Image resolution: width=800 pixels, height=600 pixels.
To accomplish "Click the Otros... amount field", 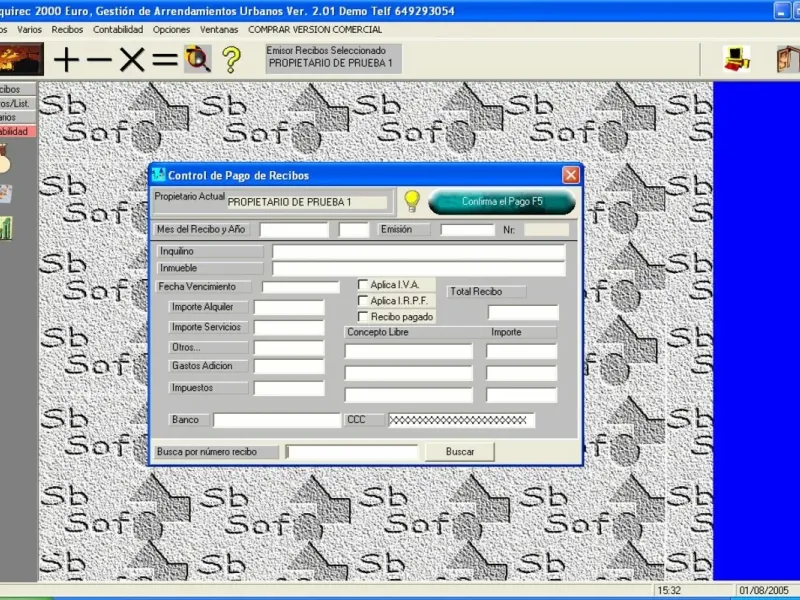I will 289,347.
